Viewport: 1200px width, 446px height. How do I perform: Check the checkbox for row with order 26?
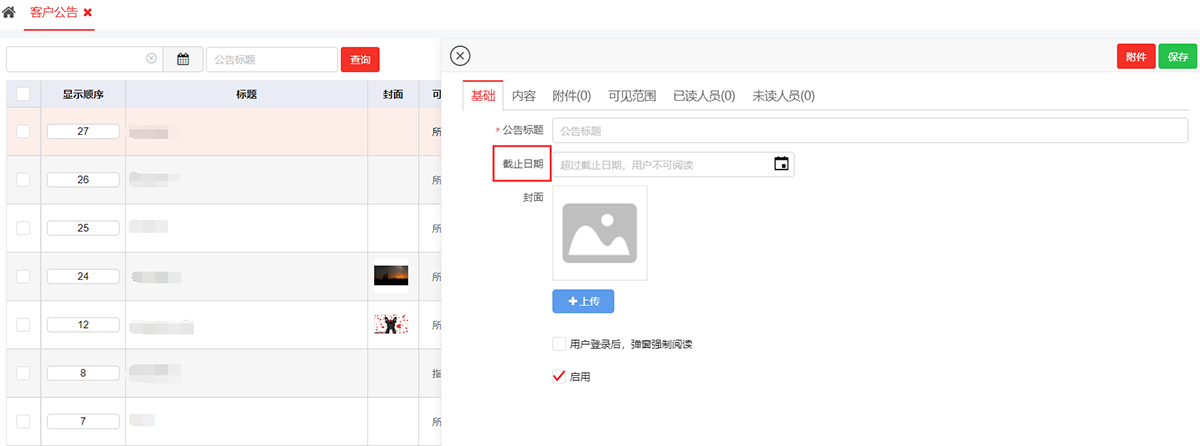pyautogui.click(x=23, y=180)
